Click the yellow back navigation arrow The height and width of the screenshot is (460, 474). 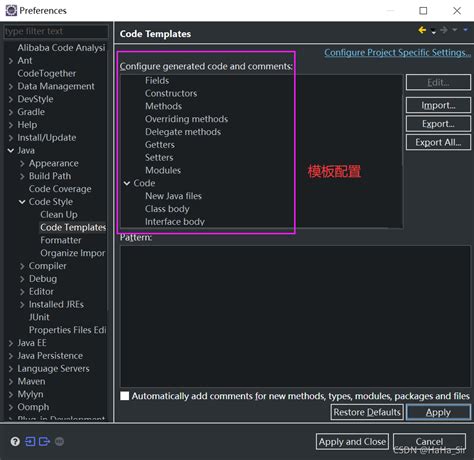422,30
